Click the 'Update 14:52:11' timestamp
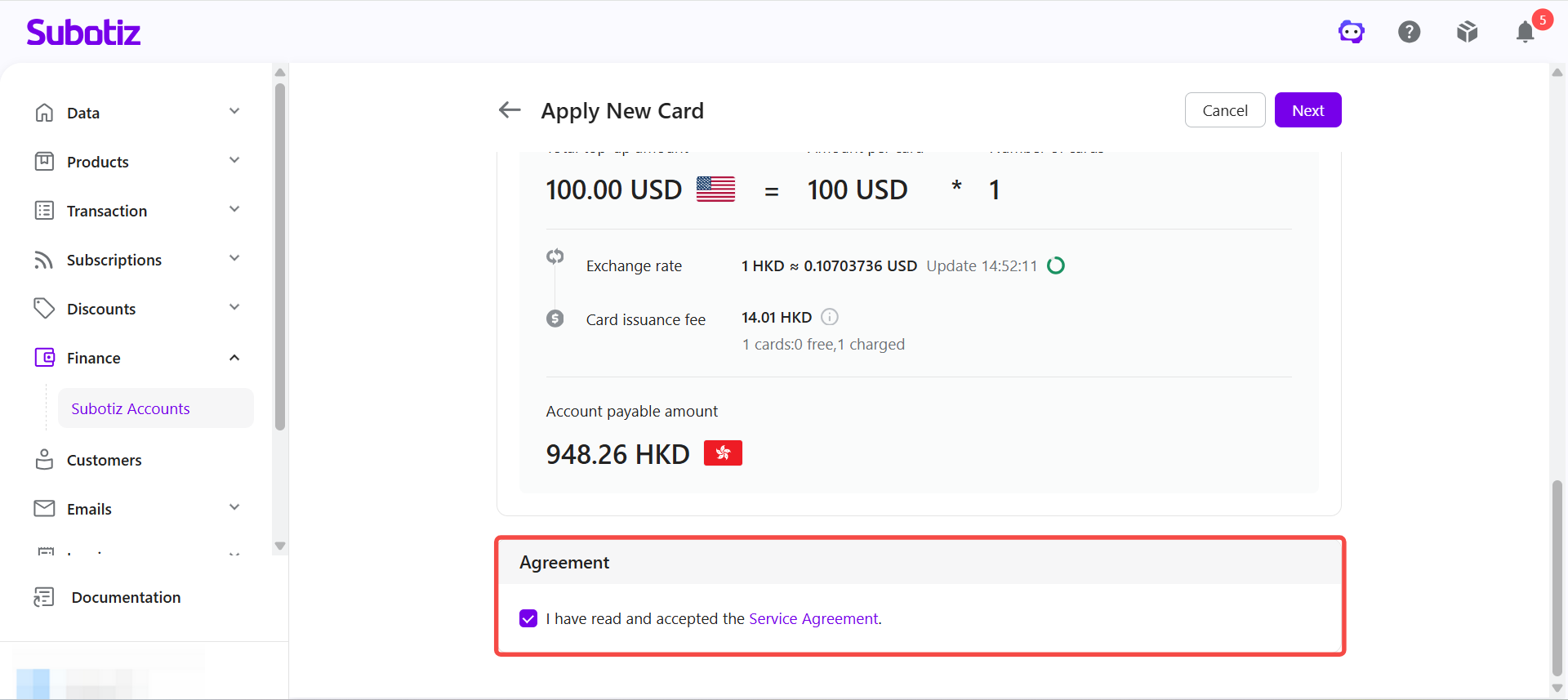1568x700 pixels. tap(982, 265)
